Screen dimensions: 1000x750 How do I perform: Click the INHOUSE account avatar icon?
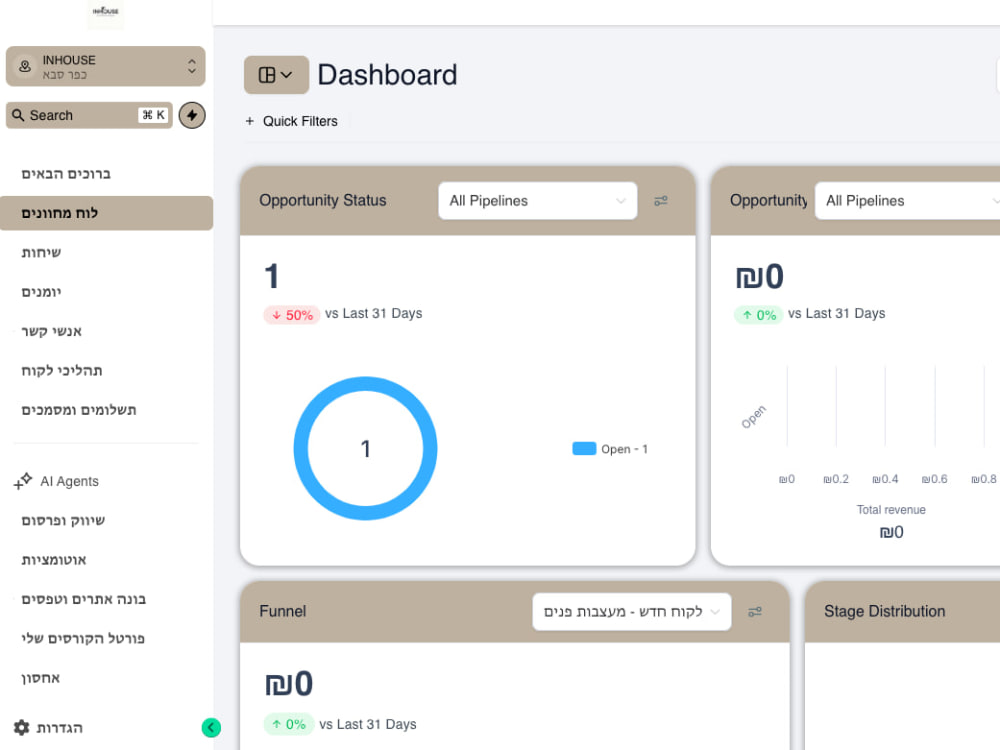tap(25, 66)
